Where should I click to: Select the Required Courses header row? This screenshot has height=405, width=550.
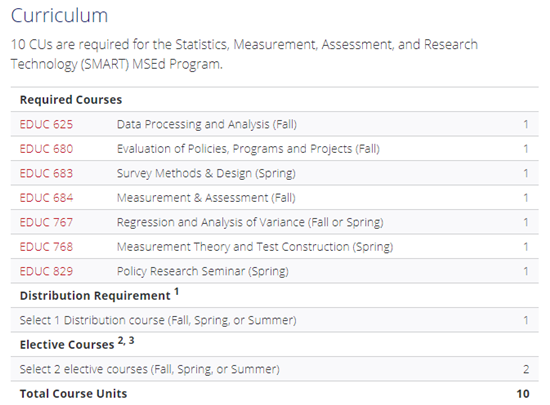275,100
